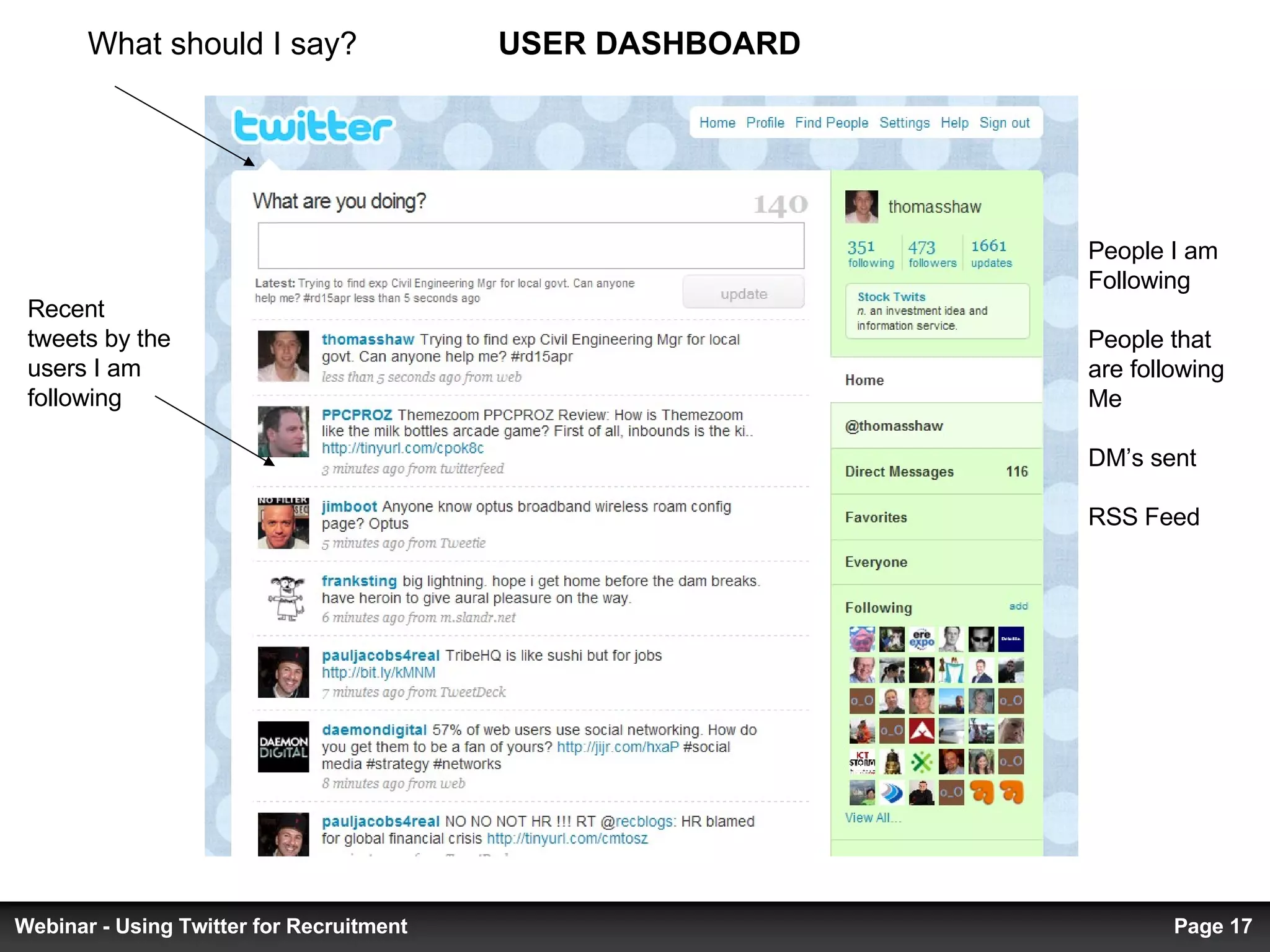Click franksting cartoon avatar
Screen dimensions: 1270x952
[x=286, y=597]
